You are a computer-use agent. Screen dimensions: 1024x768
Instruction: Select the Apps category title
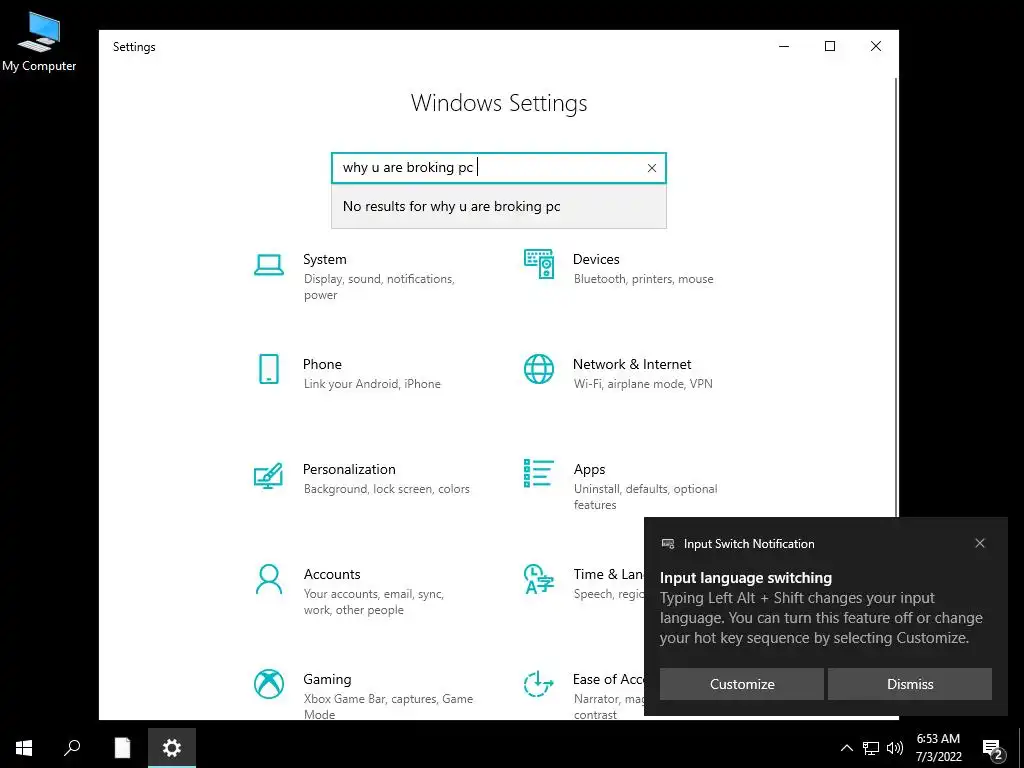[x=589, y=470]
